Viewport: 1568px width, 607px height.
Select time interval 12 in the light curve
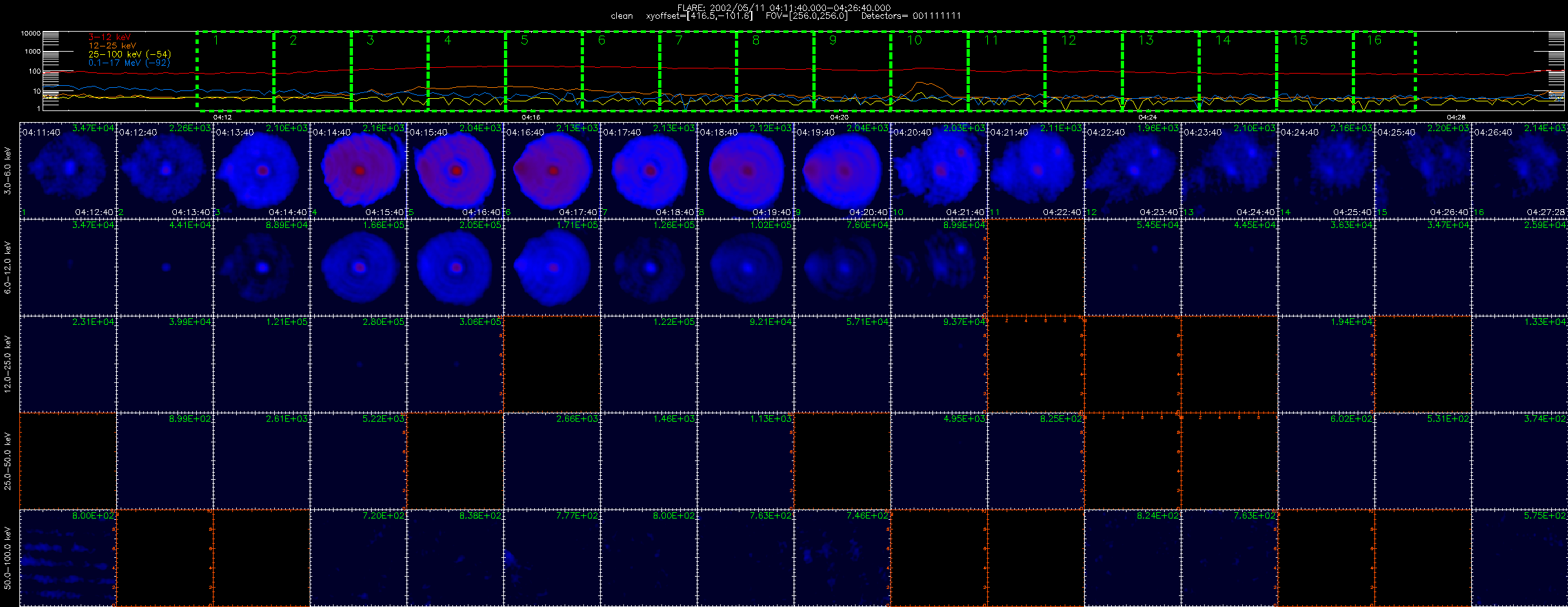(1083, 71)
